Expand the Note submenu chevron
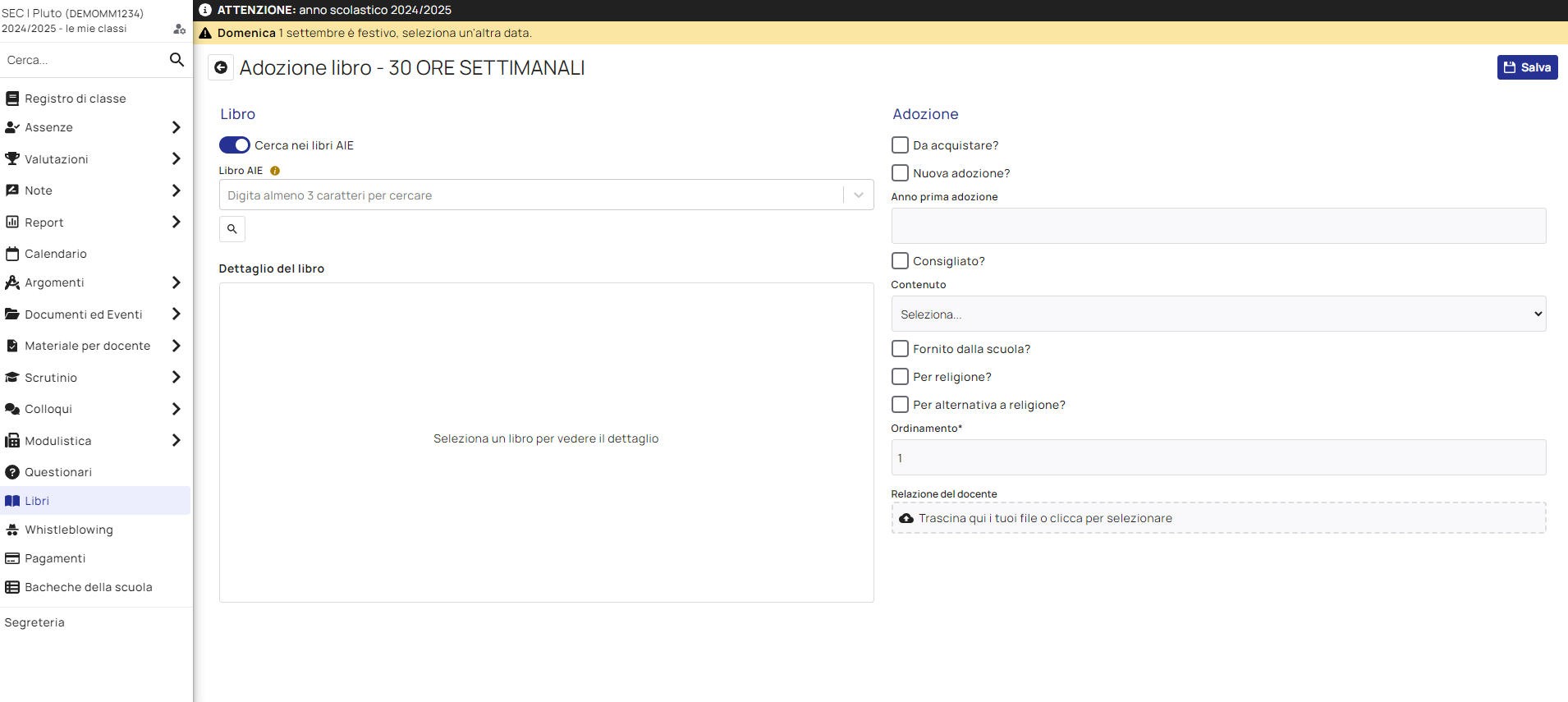Viewport: 1568px width, 702px height. point(176,190)
